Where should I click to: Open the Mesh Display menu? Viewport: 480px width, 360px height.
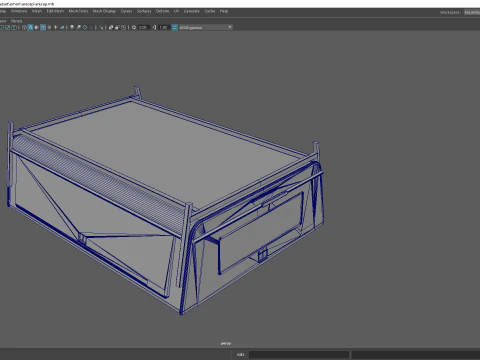[104, 11]
